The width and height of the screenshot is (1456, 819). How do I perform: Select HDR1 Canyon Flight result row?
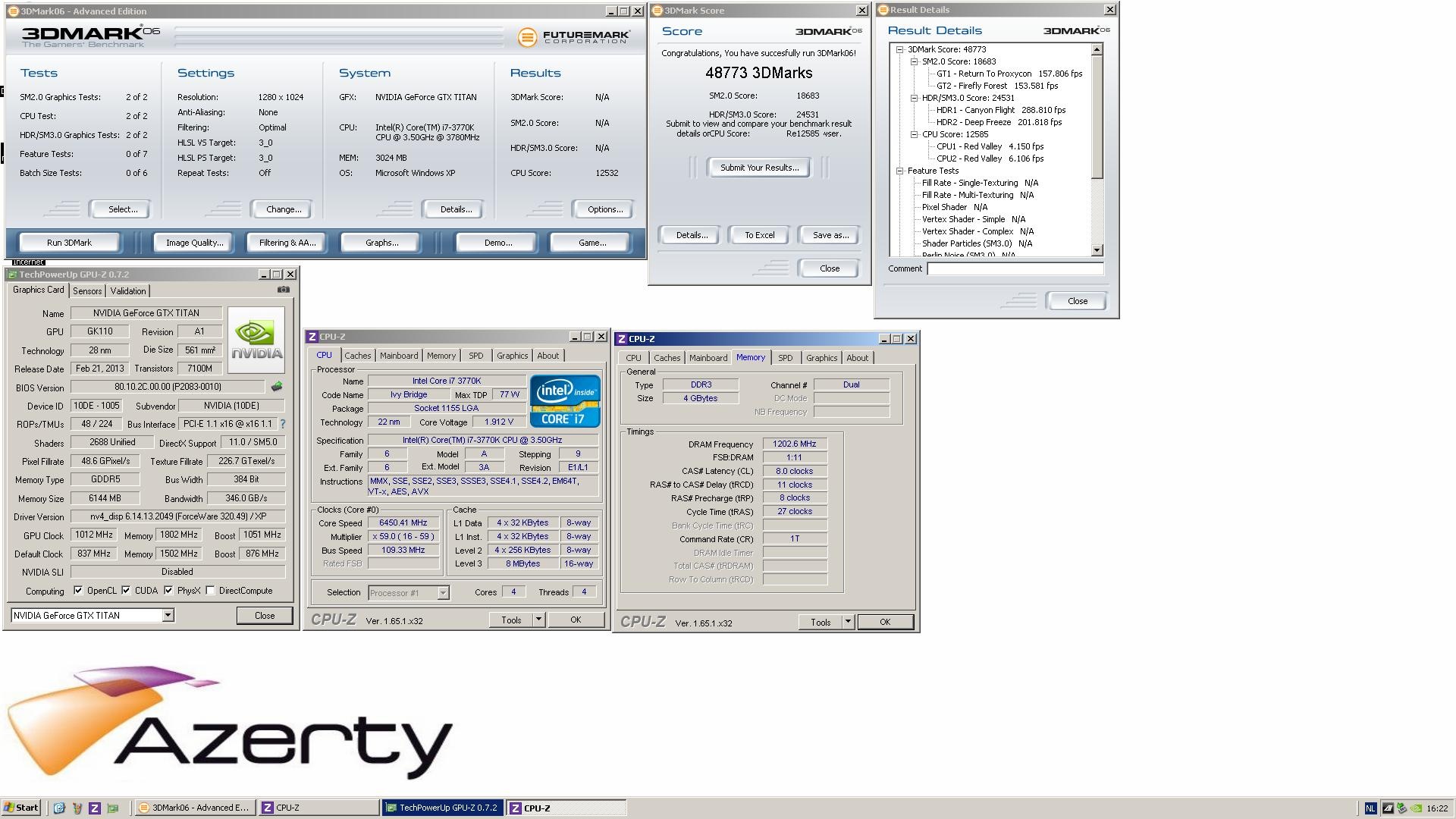point(1001,110)
